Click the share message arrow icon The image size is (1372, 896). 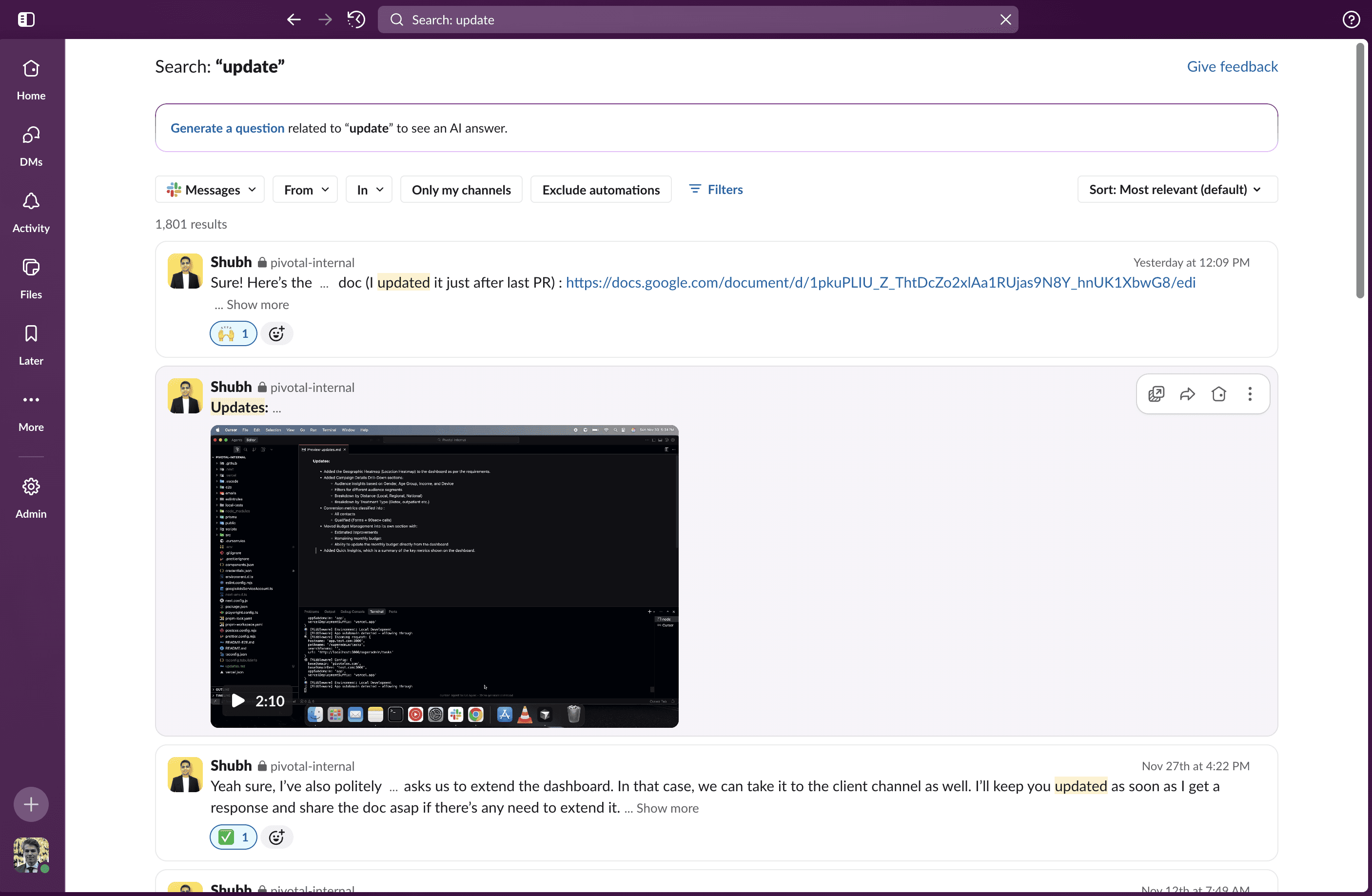pyautogui.click(x=1187, y=394)
